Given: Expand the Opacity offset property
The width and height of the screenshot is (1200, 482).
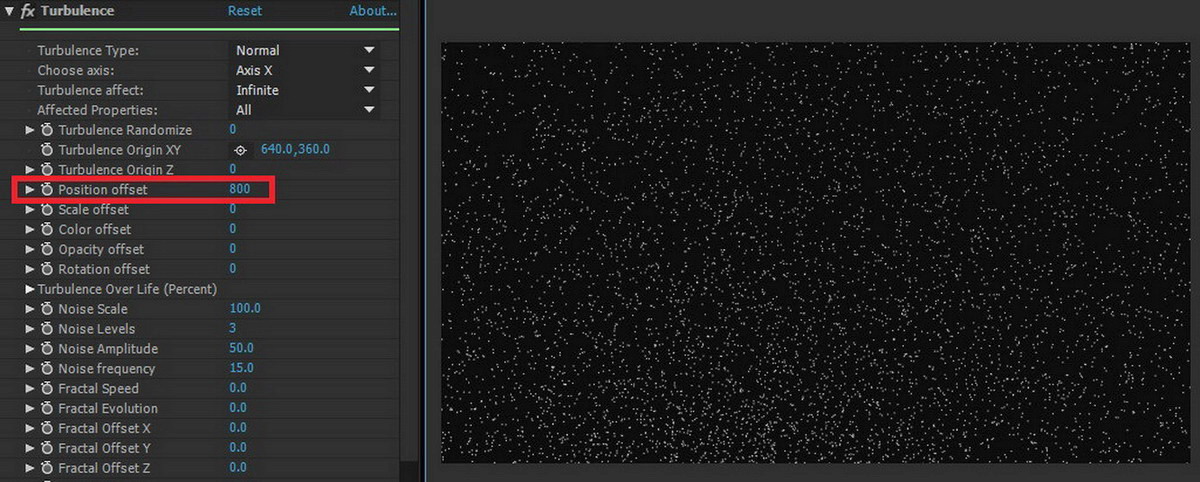Looking at the screenshot, I should pos(30,249).
